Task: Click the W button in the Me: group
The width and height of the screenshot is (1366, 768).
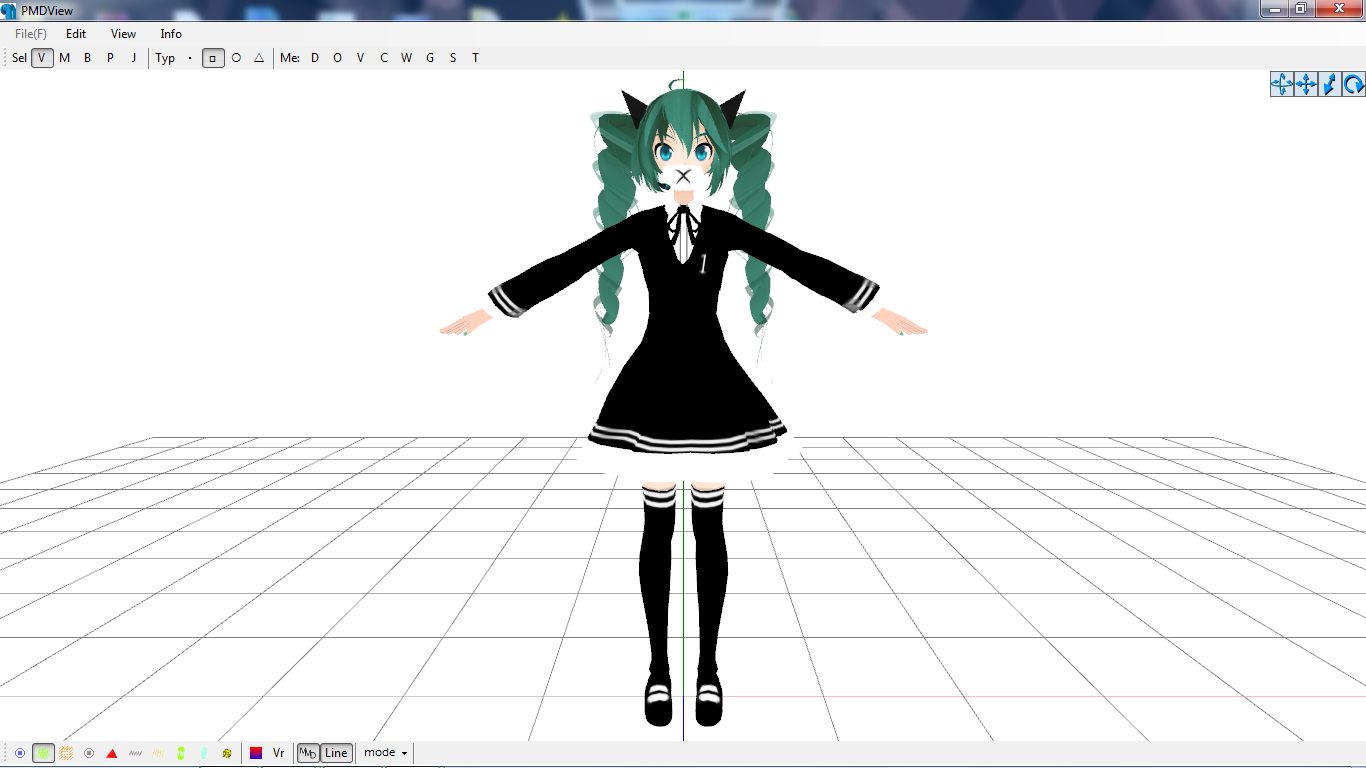Action: click(407, 58)
